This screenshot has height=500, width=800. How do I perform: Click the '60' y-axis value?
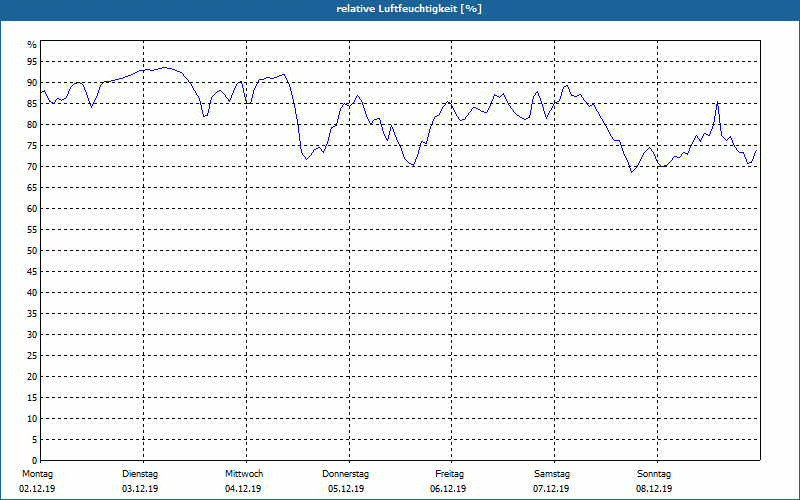[32, 209]
